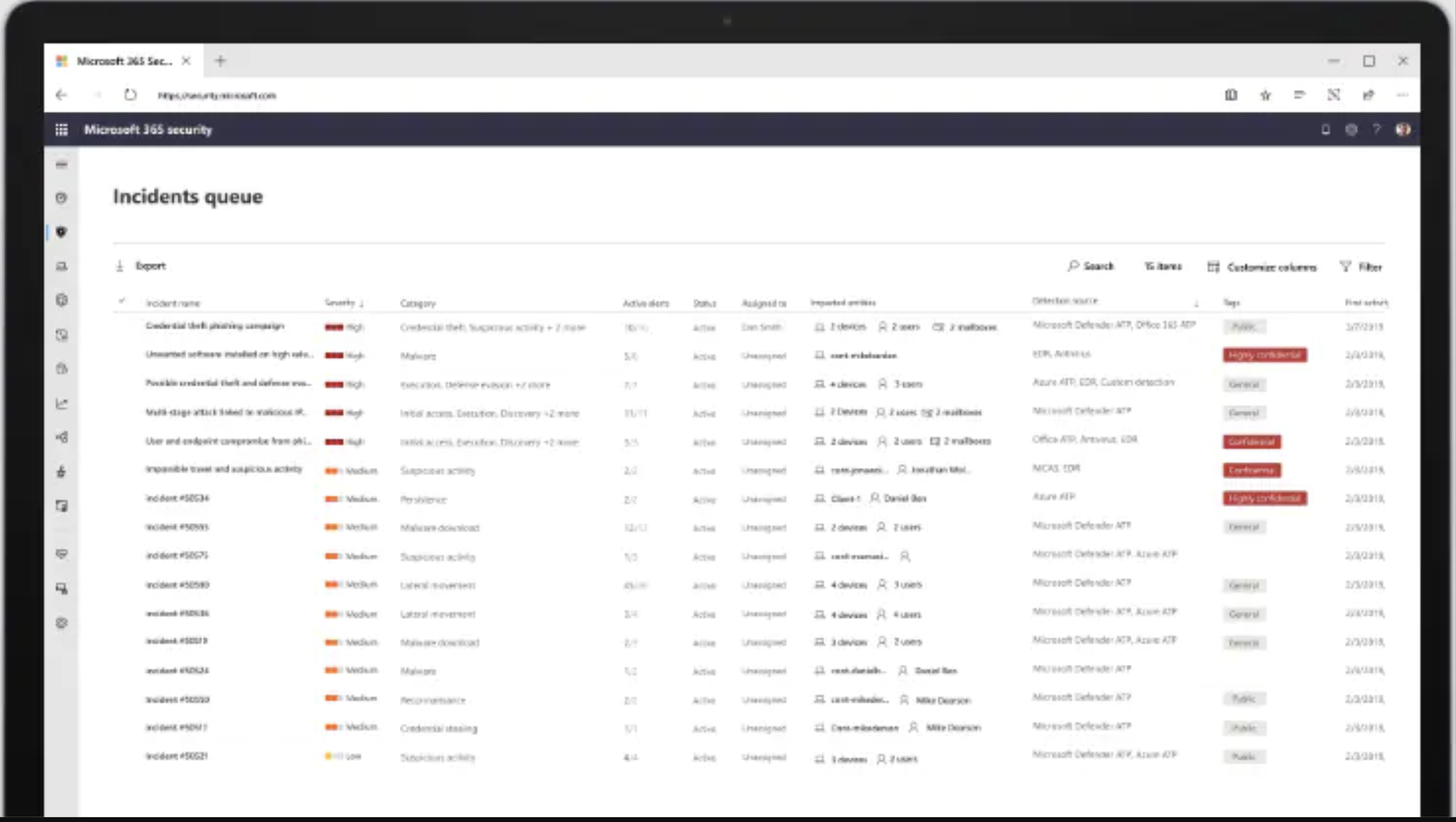Screen dimensions: 1456x822
Task: Click the Persistence category cell
Action: (423, 500)
